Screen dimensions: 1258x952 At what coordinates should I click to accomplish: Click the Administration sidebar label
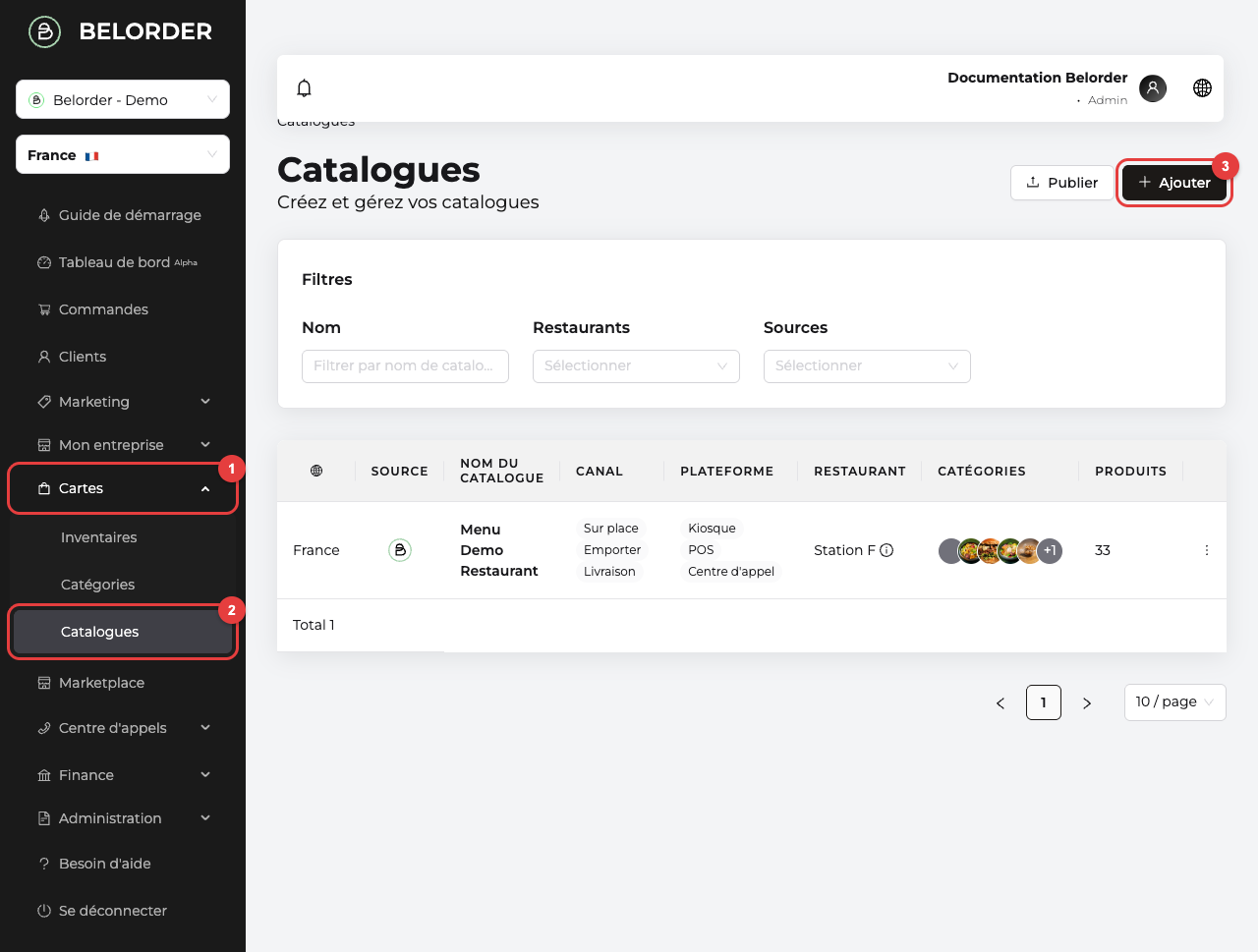[x=110, y=818]
